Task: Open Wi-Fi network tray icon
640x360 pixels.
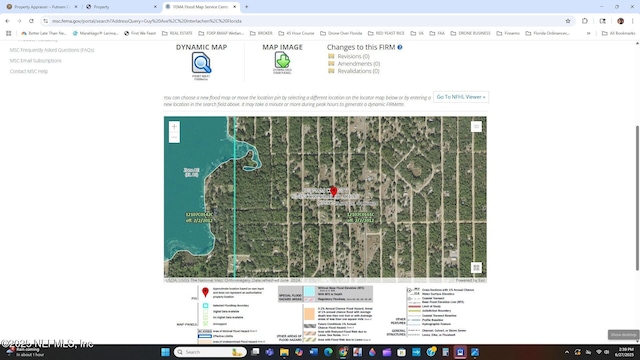Action: click(598, 352)
